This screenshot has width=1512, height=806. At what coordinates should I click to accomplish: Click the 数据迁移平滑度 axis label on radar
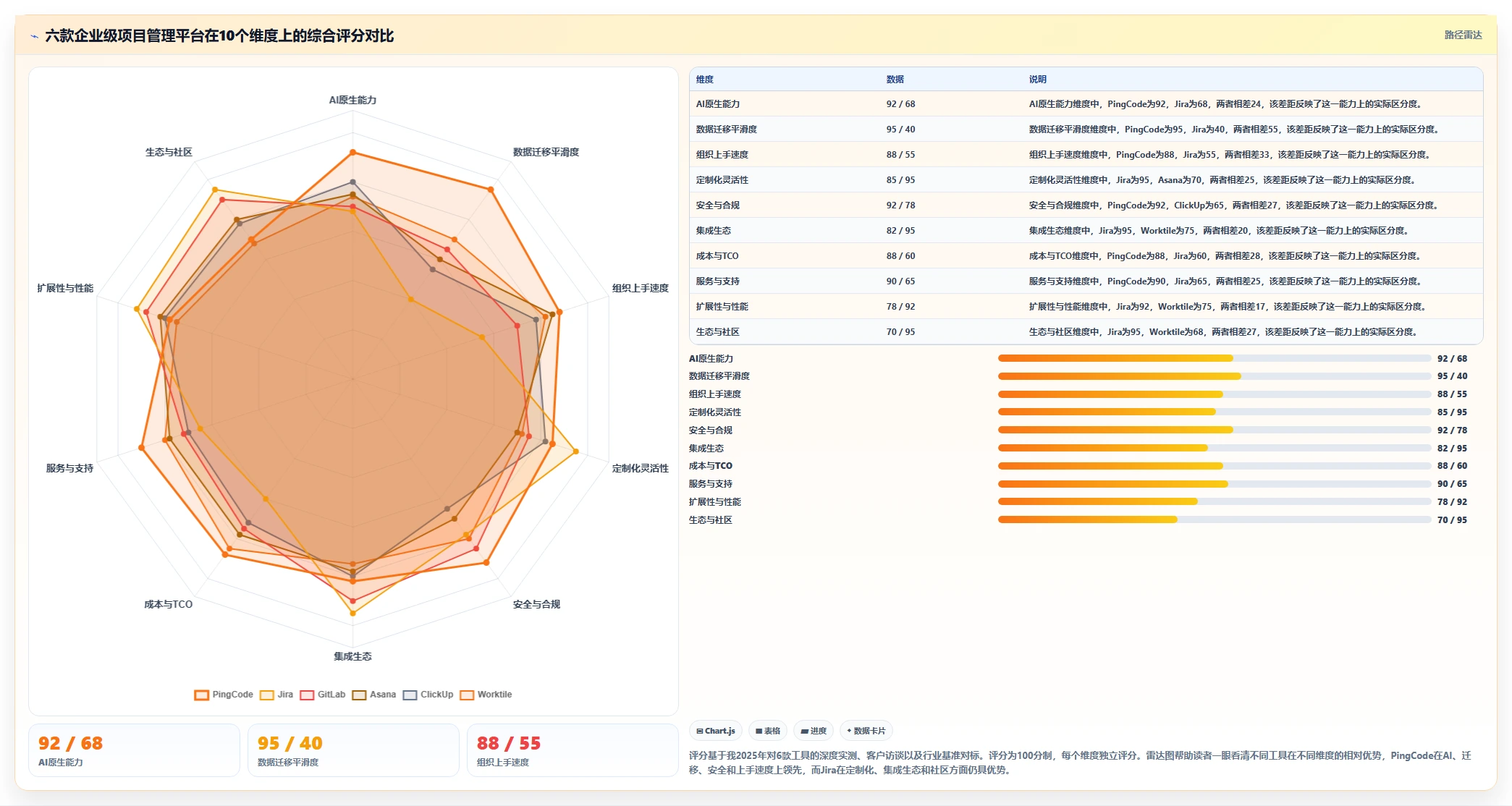pyautogui.click(x=546, y=152)
